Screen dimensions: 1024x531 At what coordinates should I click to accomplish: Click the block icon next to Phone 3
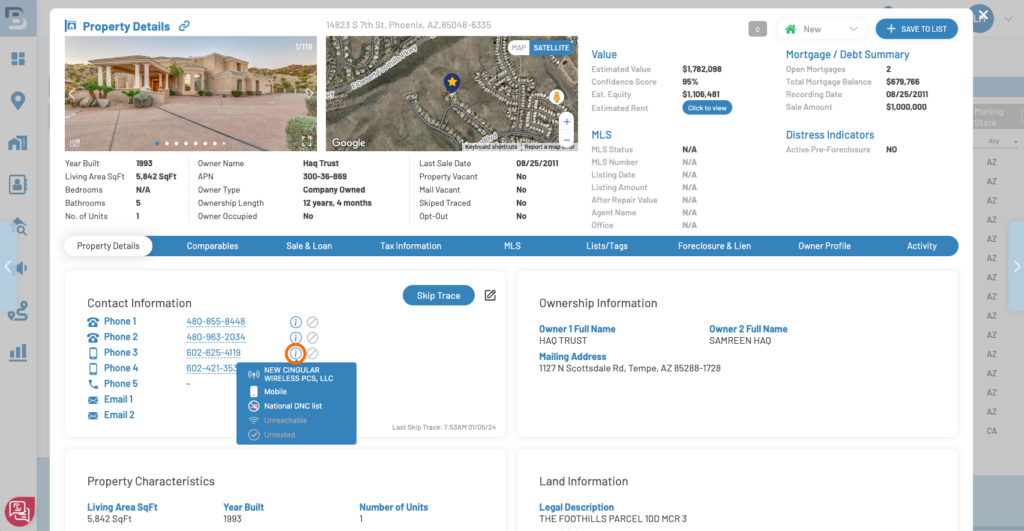coord(312,353)
